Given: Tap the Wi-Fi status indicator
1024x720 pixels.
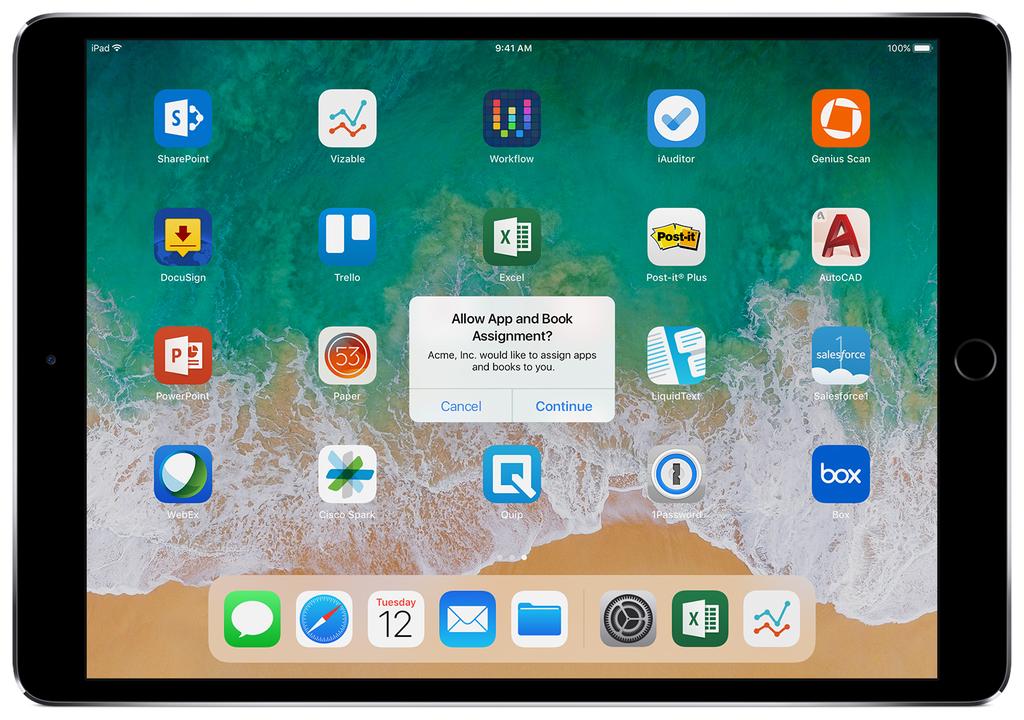Looking at the screenshot, I should tap(117, 48).
